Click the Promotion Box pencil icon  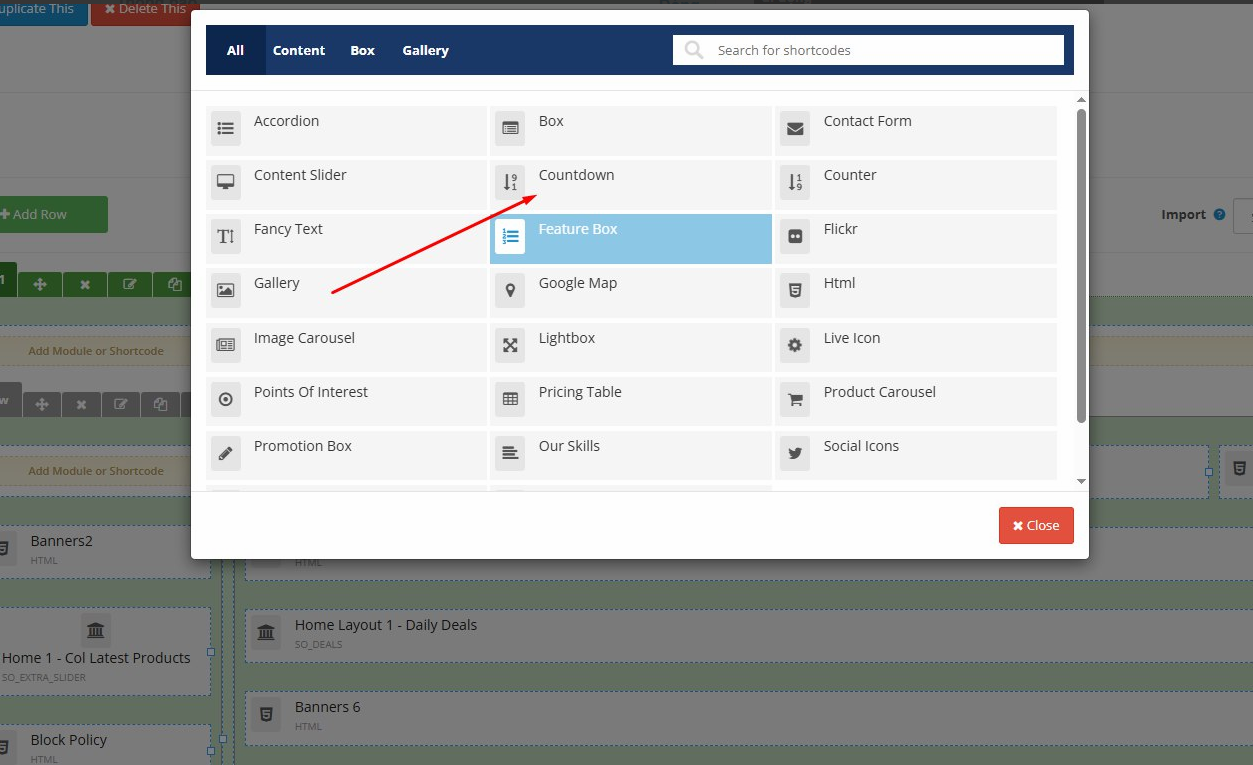pyautogui.click(x=226, y=453)
